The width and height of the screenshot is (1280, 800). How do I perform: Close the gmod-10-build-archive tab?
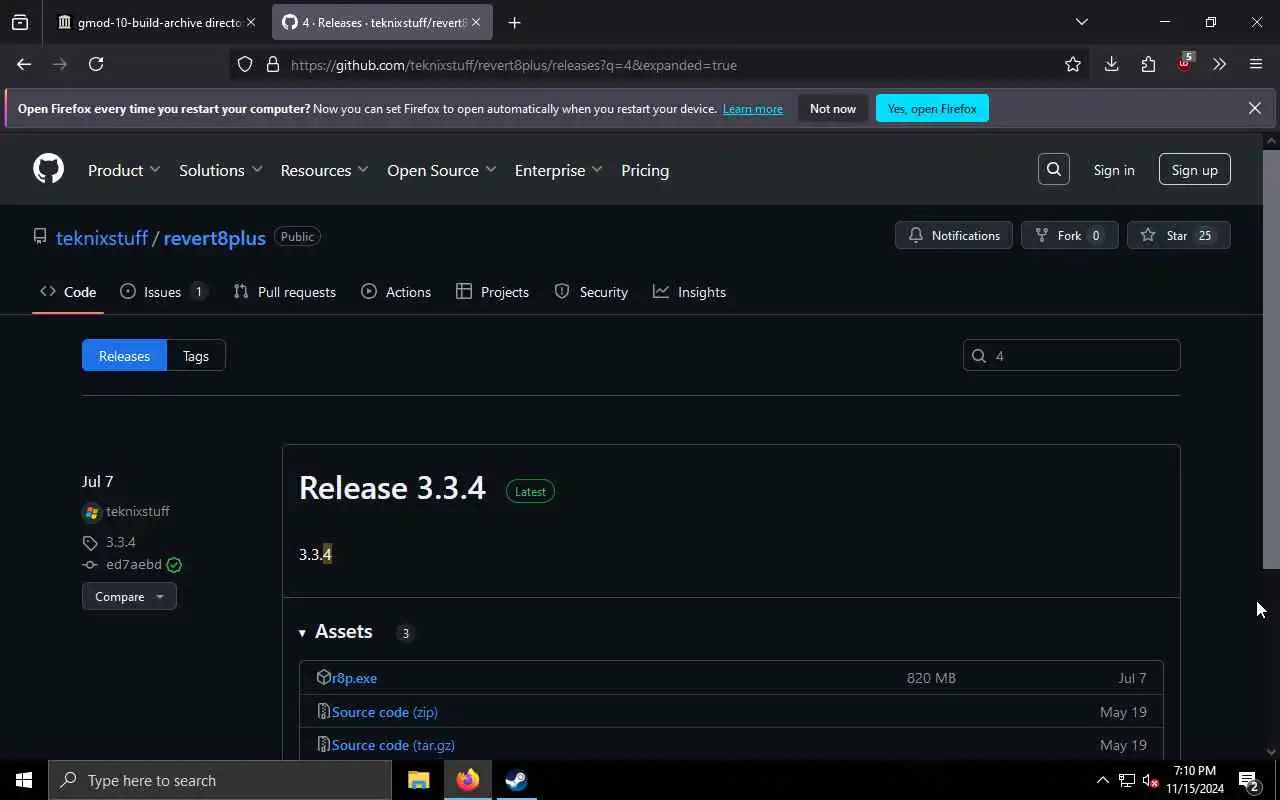point(250,22)
